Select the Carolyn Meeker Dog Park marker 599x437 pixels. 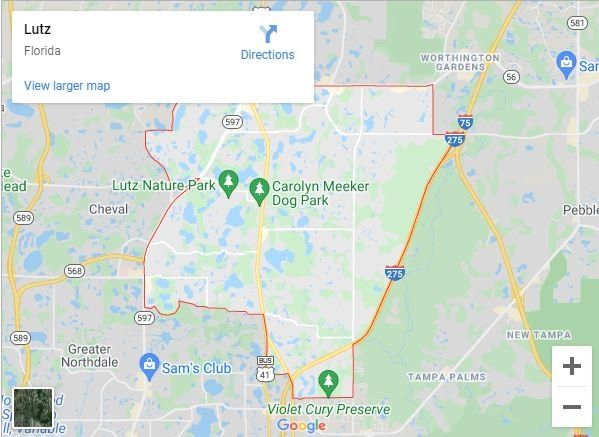coord(259,192)
